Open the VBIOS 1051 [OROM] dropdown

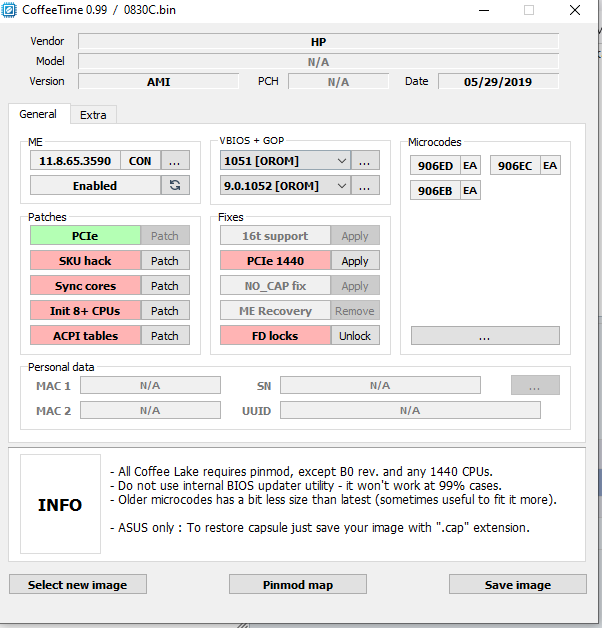click(x=285, y=161)
